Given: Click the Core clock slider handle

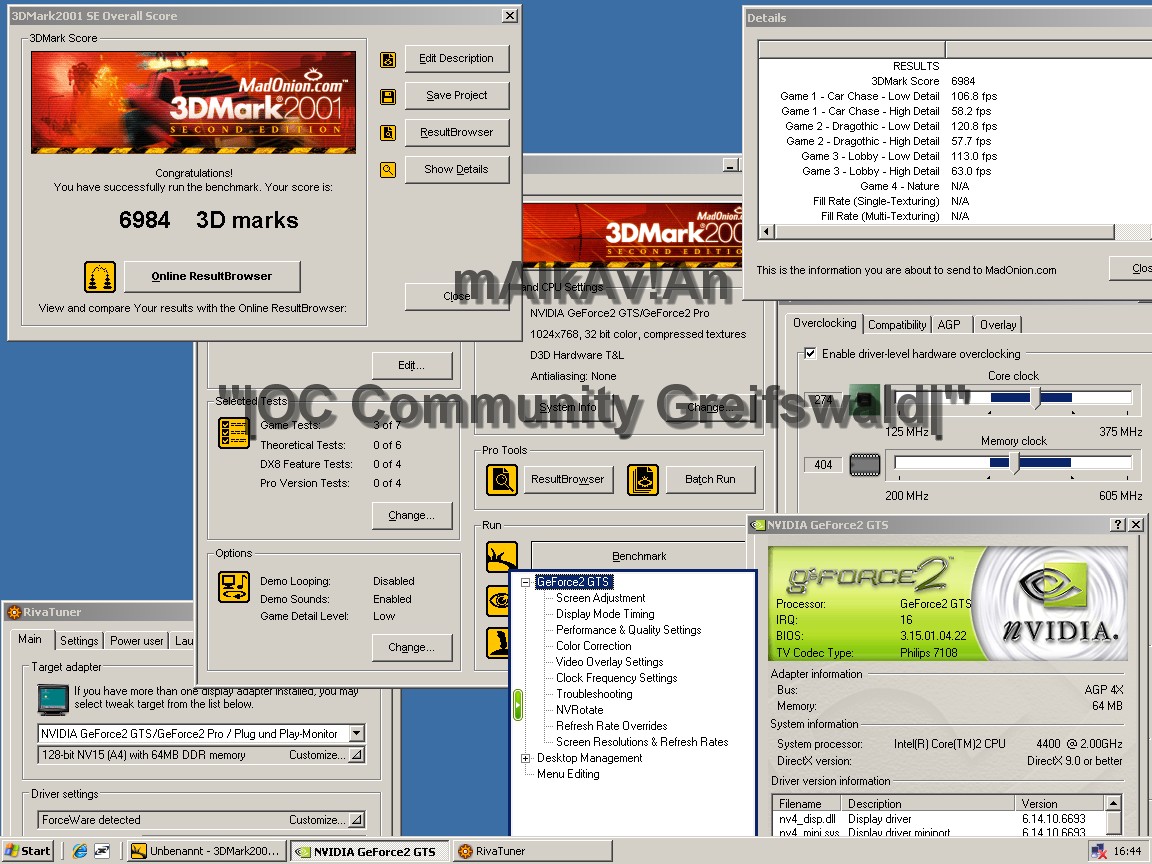Looking at the screenshot, I should click(x=1035, y=398).
